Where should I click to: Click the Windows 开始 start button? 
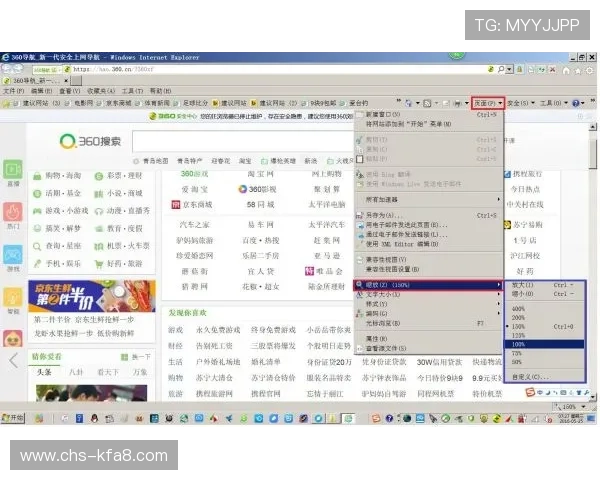(13, 418)
